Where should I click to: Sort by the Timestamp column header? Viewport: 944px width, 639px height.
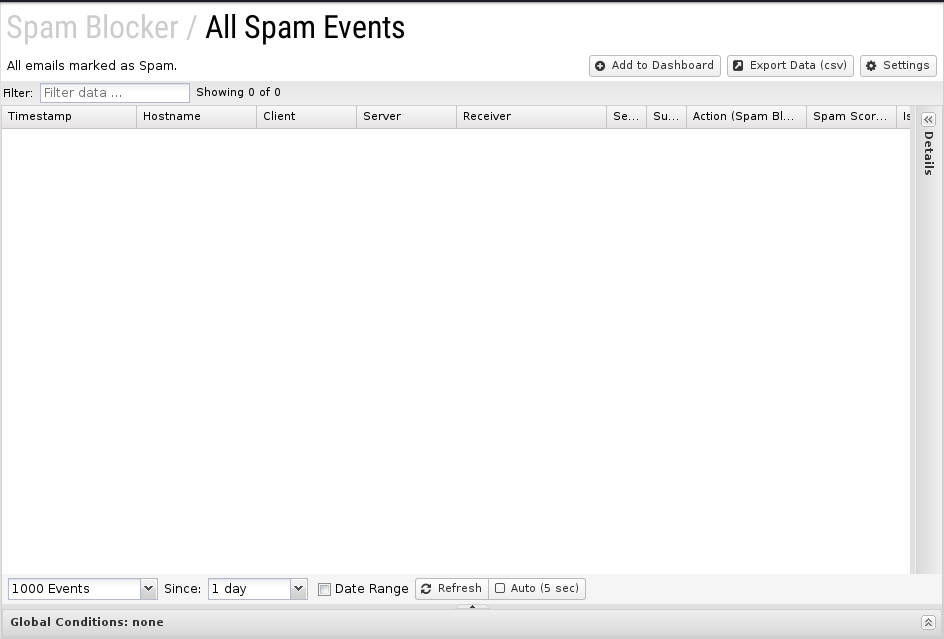[69, 117]
